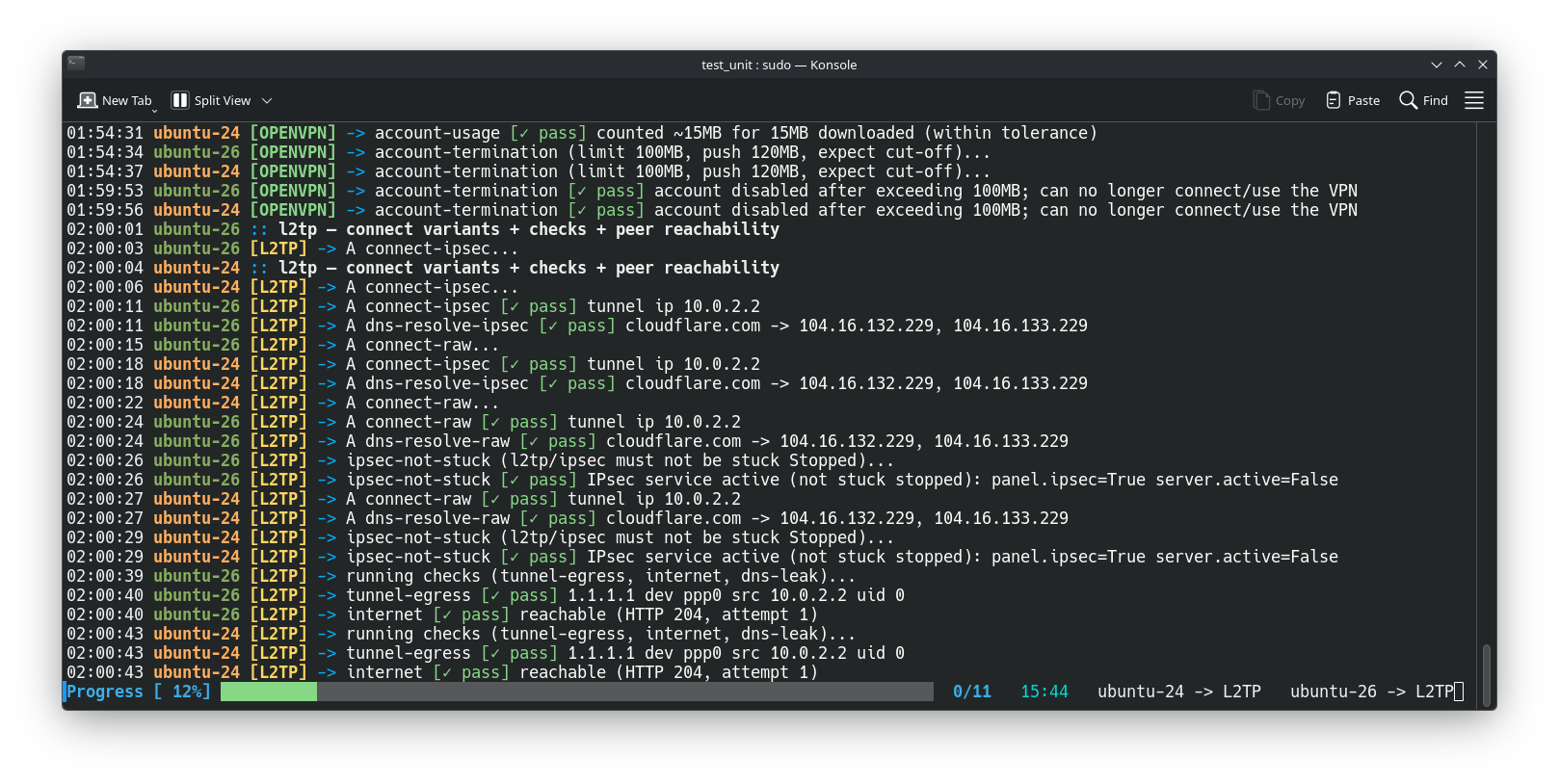
Task: Click the Split View button
Action: click(x=211, y=100)
